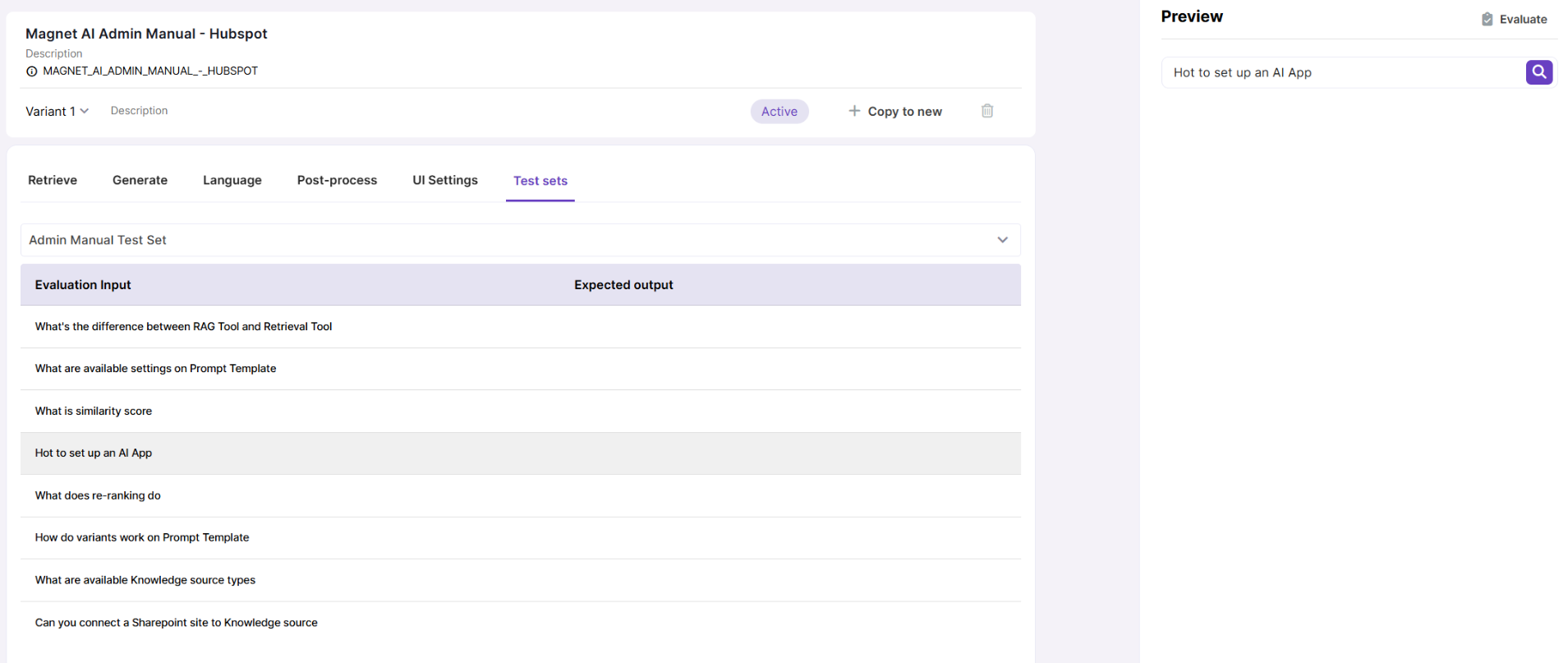Click the variant Description field
The height and width of the screenshot is (663, 1568).
click(x=140, y=111)
